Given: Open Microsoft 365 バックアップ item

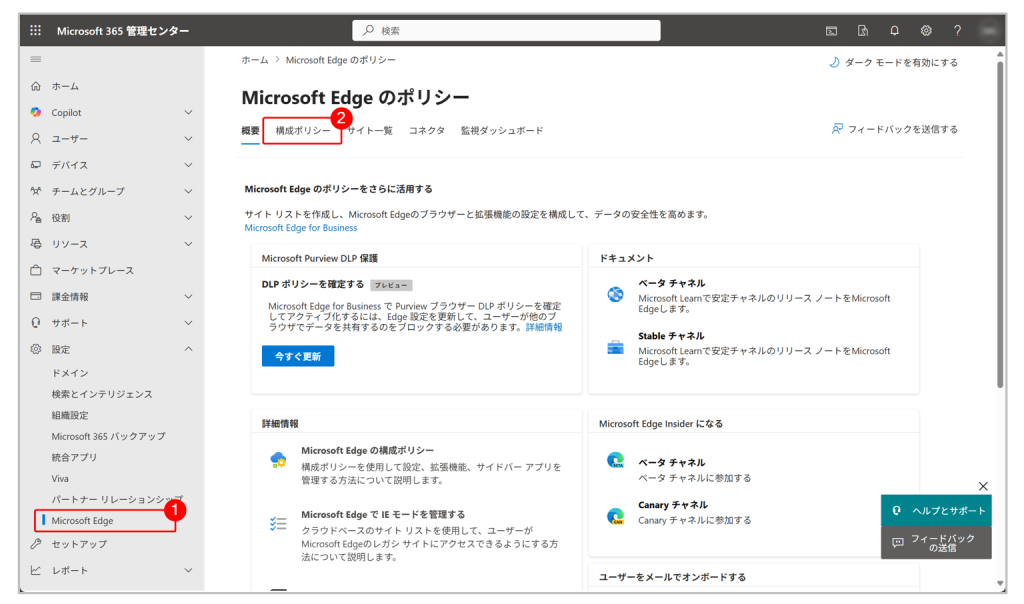Looking at the screenshot, I should [x=108, y=436].
